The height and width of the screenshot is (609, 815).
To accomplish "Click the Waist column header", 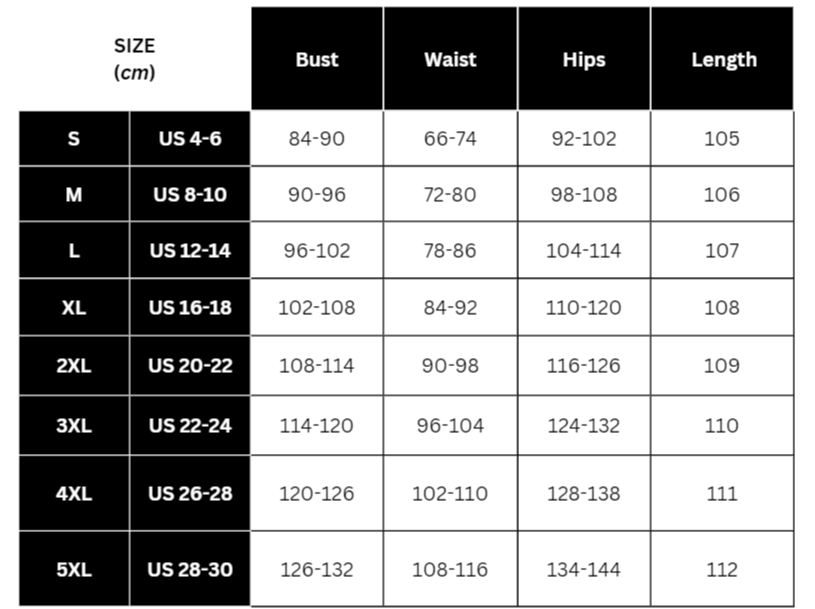I will click(450, 59).
